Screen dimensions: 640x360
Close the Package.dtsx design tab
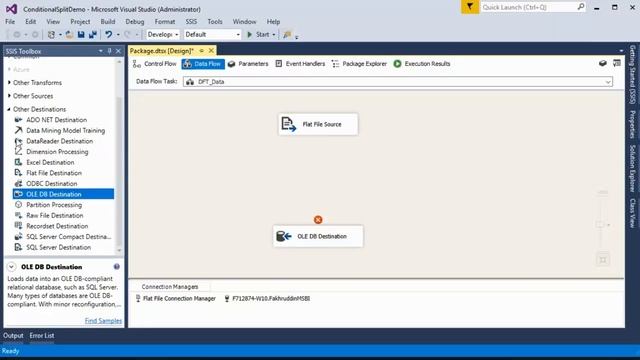click(211, 51)
